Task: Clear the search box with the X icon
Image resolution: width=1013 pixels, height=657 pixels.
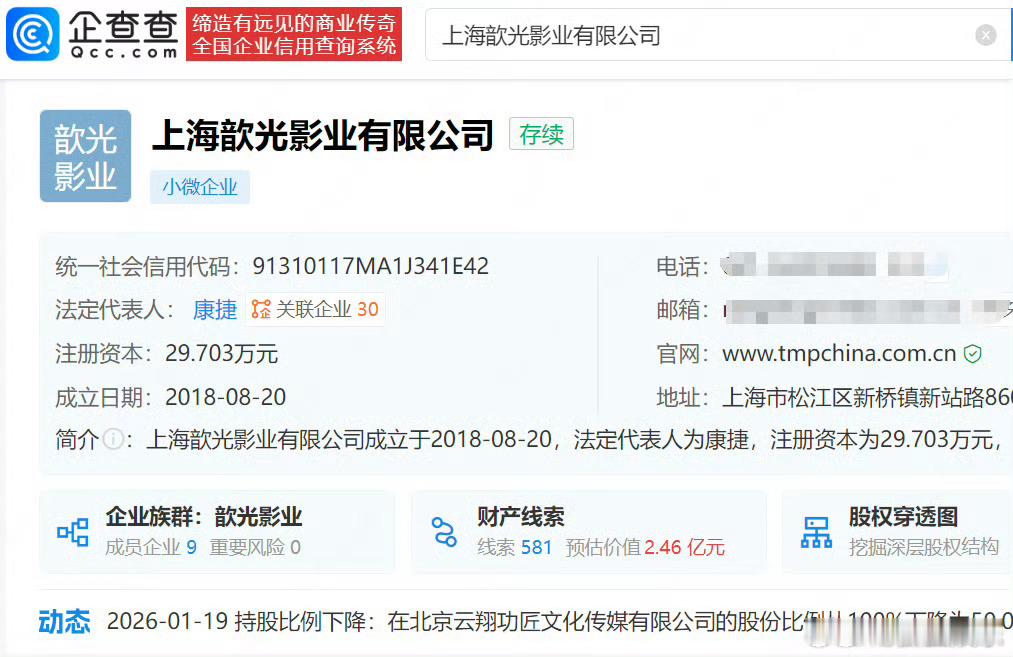Action: click(x=985, y=35)
